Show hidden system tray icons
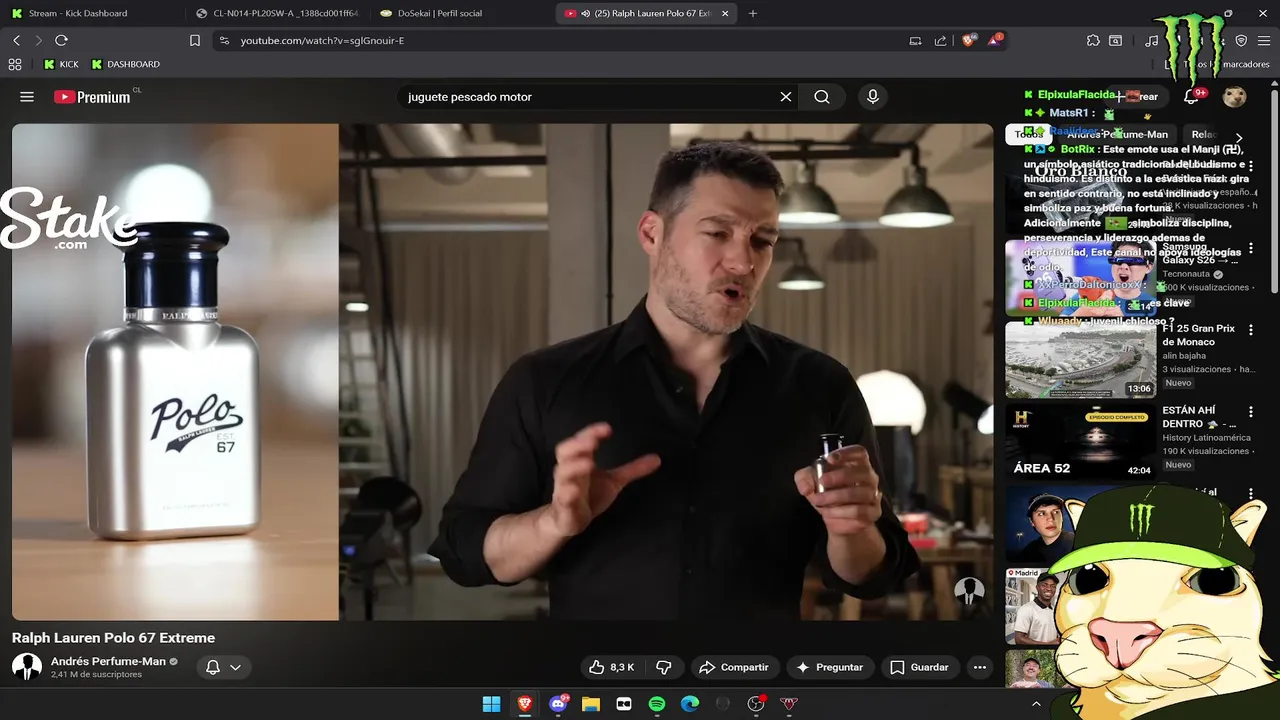The width and height of the screenshot is (1280, 720). tap(1036, 704)
